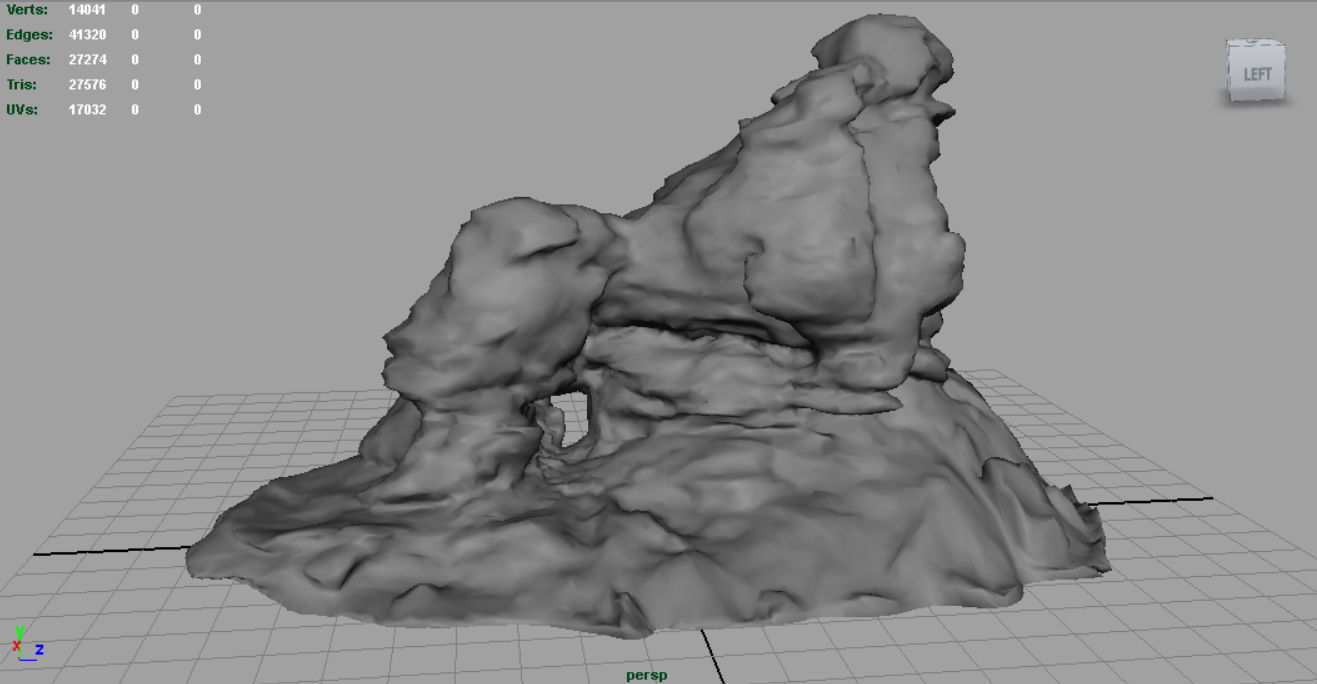The image size is (1317, 684).
Task: Click the XYZ axis indicator
Action: [x=26, y=643]
